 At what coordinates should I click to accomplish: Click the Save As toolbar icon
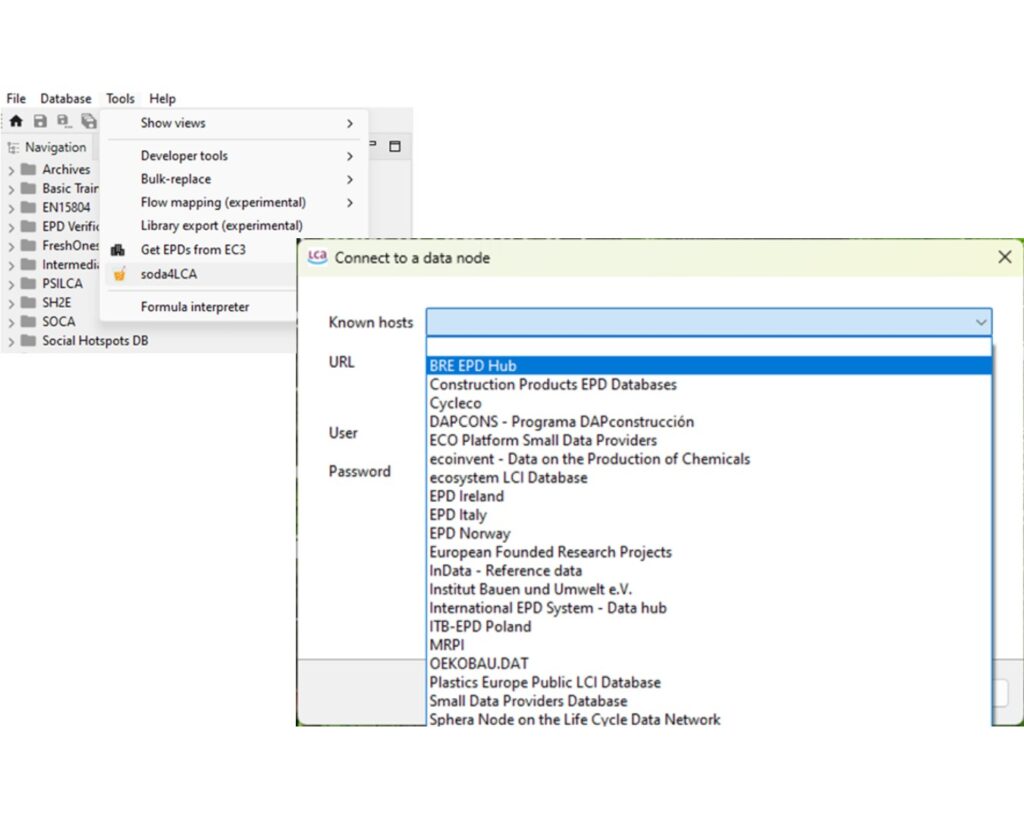pos(64,121)
